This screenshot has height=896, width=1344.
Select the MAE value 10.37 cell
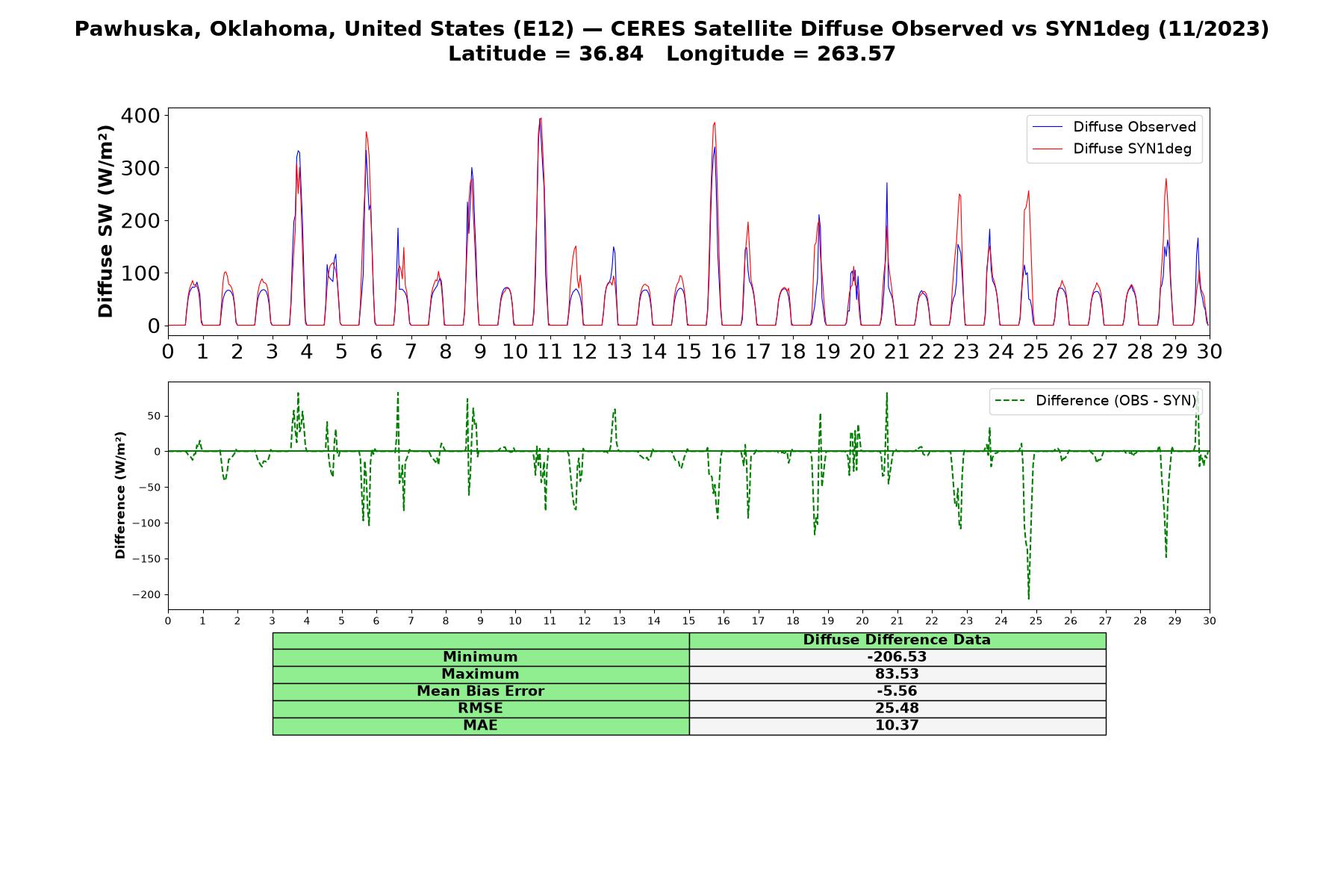897,726
